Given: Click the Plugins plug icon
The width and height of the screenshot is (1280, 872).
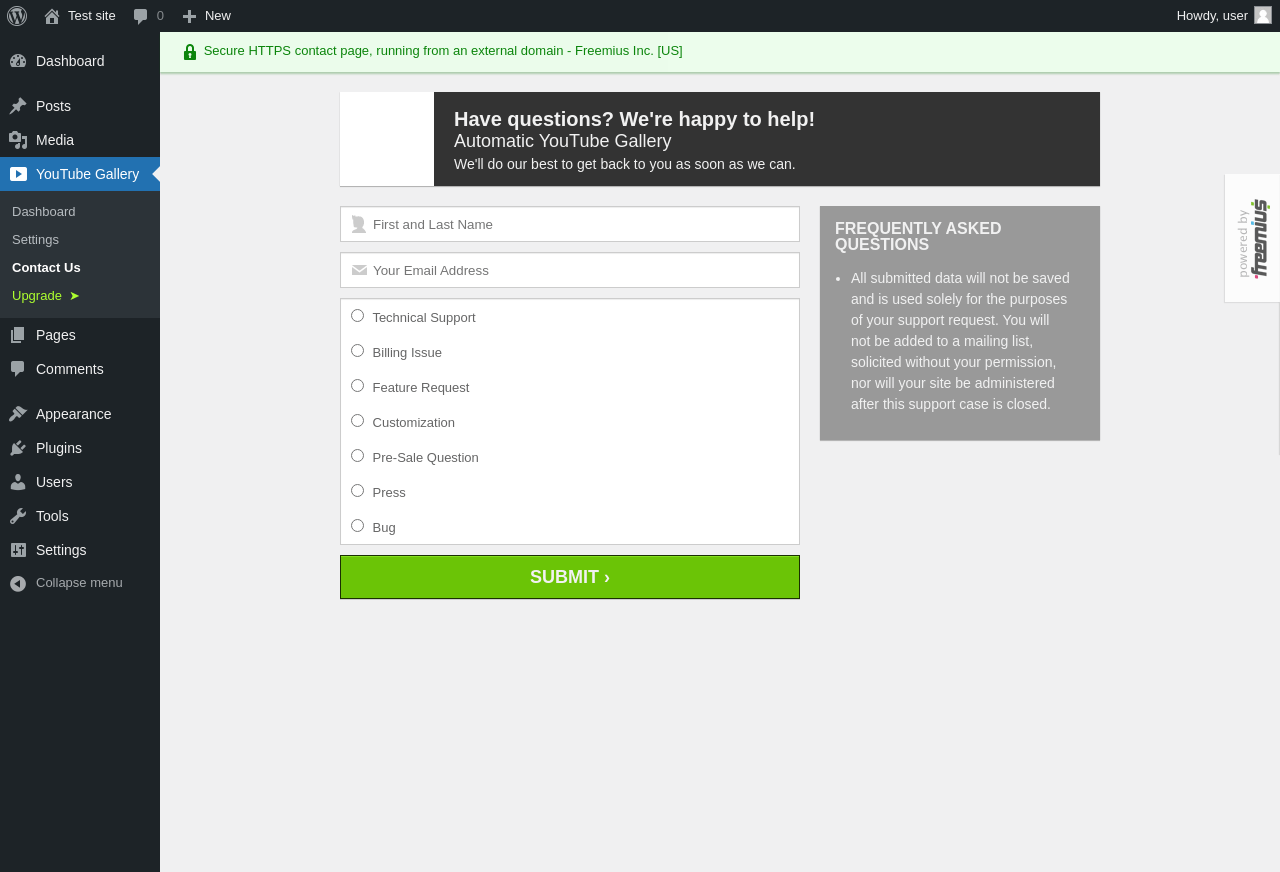Looking at the screenshot, I should [18, 448].
